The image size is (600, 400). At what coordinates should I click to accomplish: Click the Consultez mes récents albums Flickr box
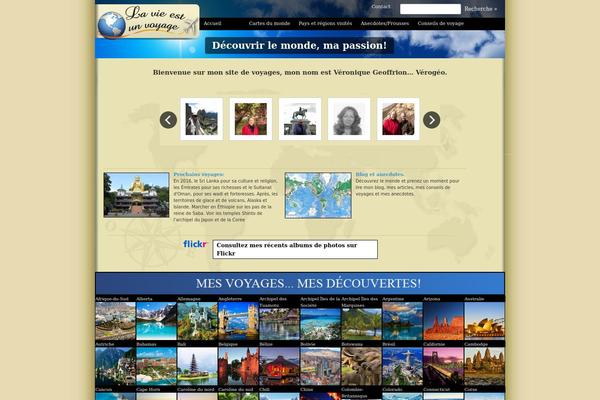pyautogui.click(x=295, y=249)
